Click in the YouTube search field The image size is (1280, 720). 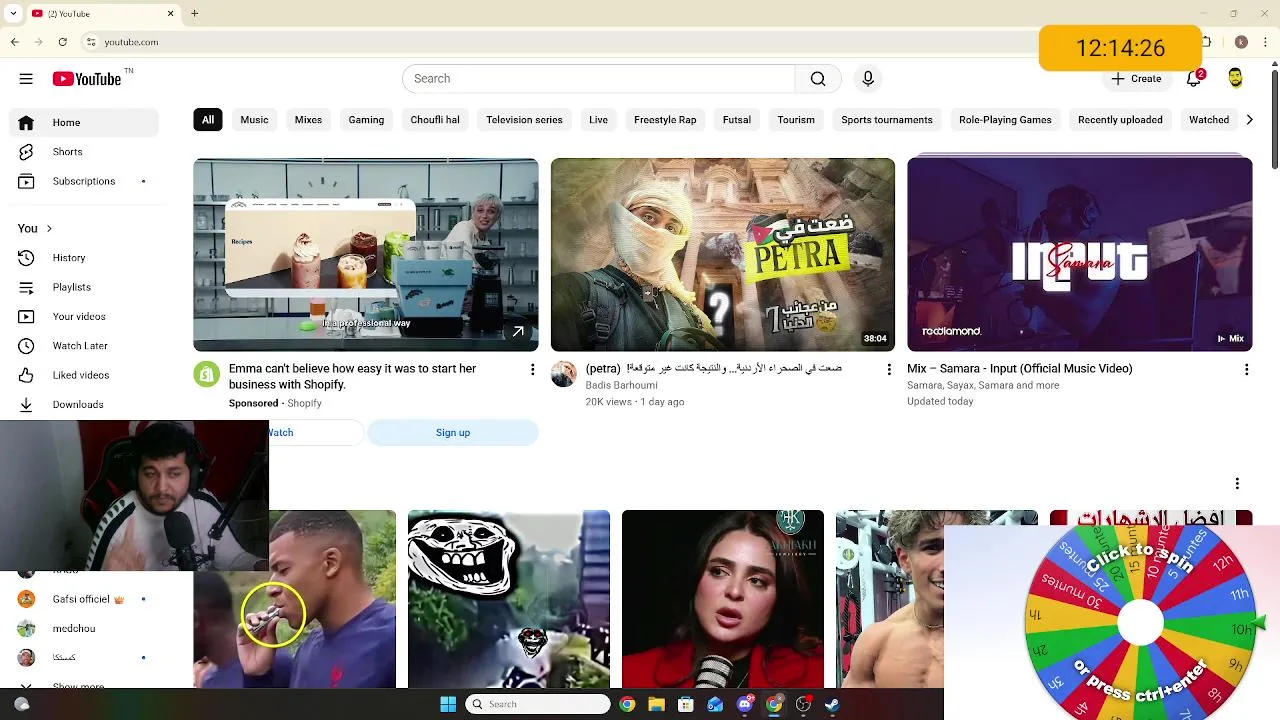click(598, 79)
